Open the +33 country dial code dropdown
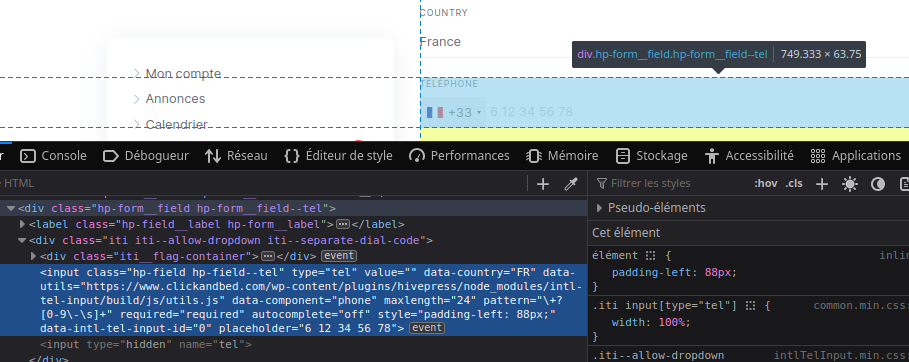 coord(454,112)
